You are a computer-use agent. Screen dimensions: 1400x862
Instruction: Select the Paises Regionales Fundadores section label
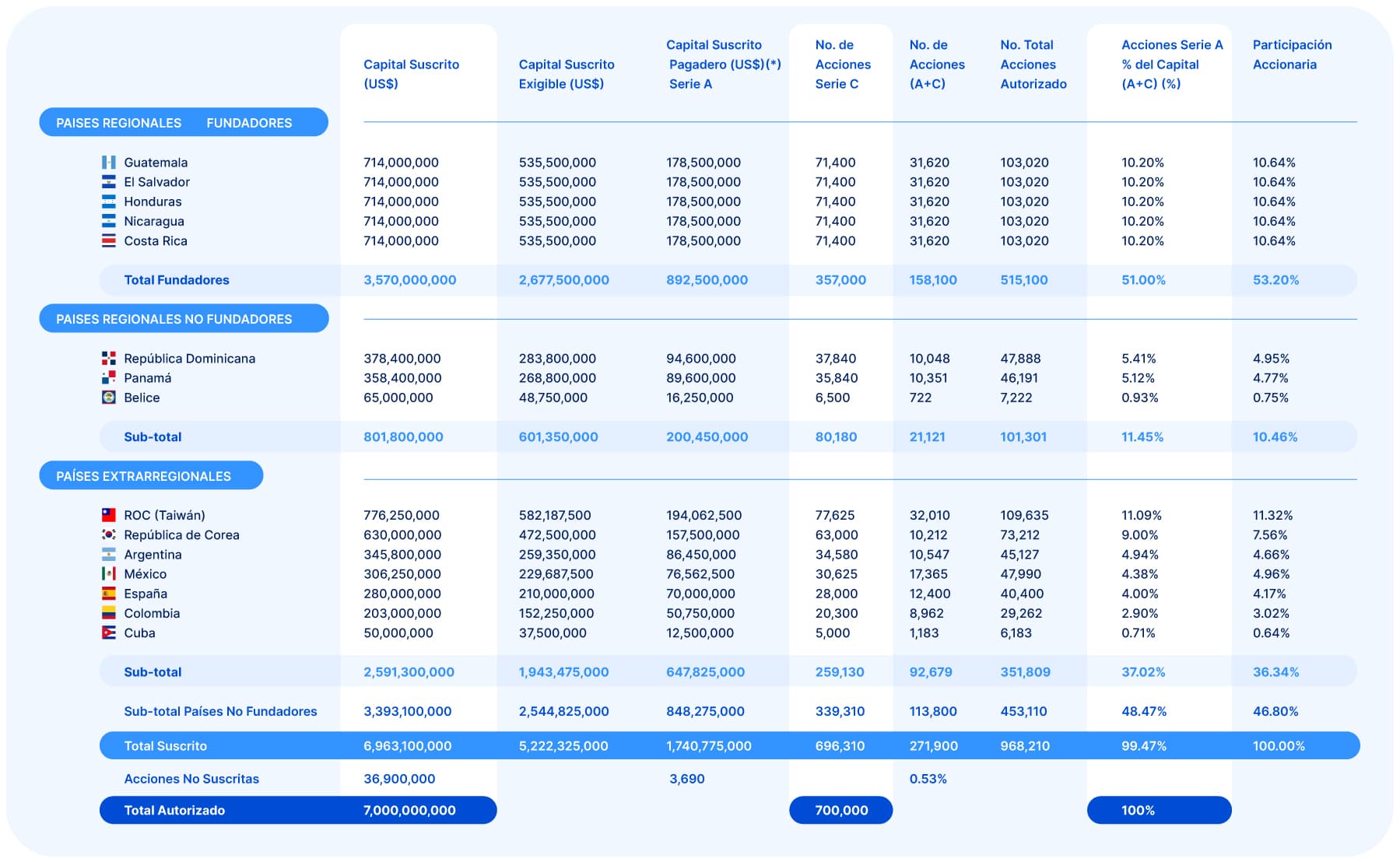point(183,123)
